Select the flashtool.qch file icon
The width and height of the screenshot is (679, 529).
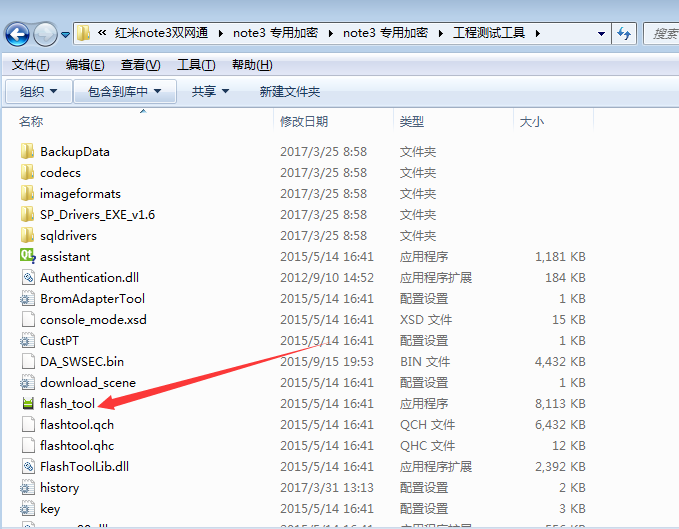click(x=28, y=424)
